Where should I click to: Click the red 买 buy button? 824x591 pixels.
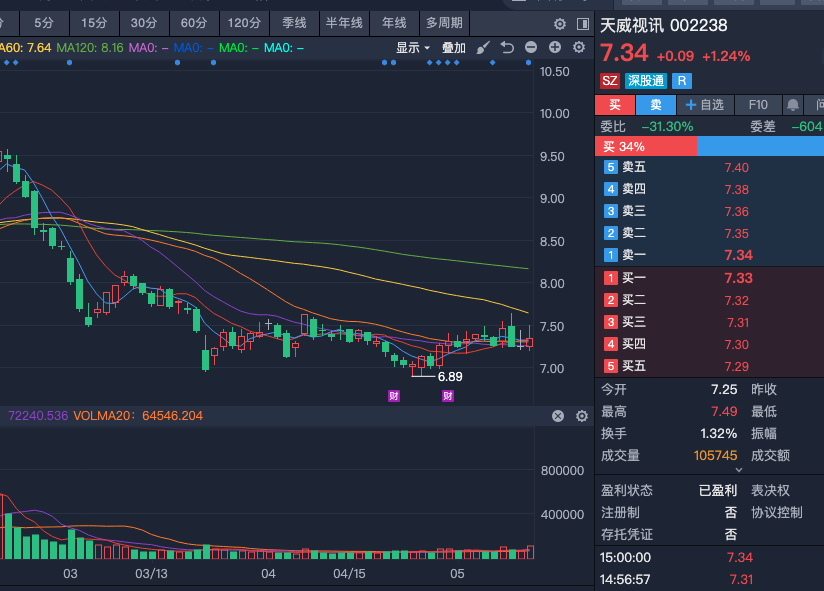coord(614,105)
